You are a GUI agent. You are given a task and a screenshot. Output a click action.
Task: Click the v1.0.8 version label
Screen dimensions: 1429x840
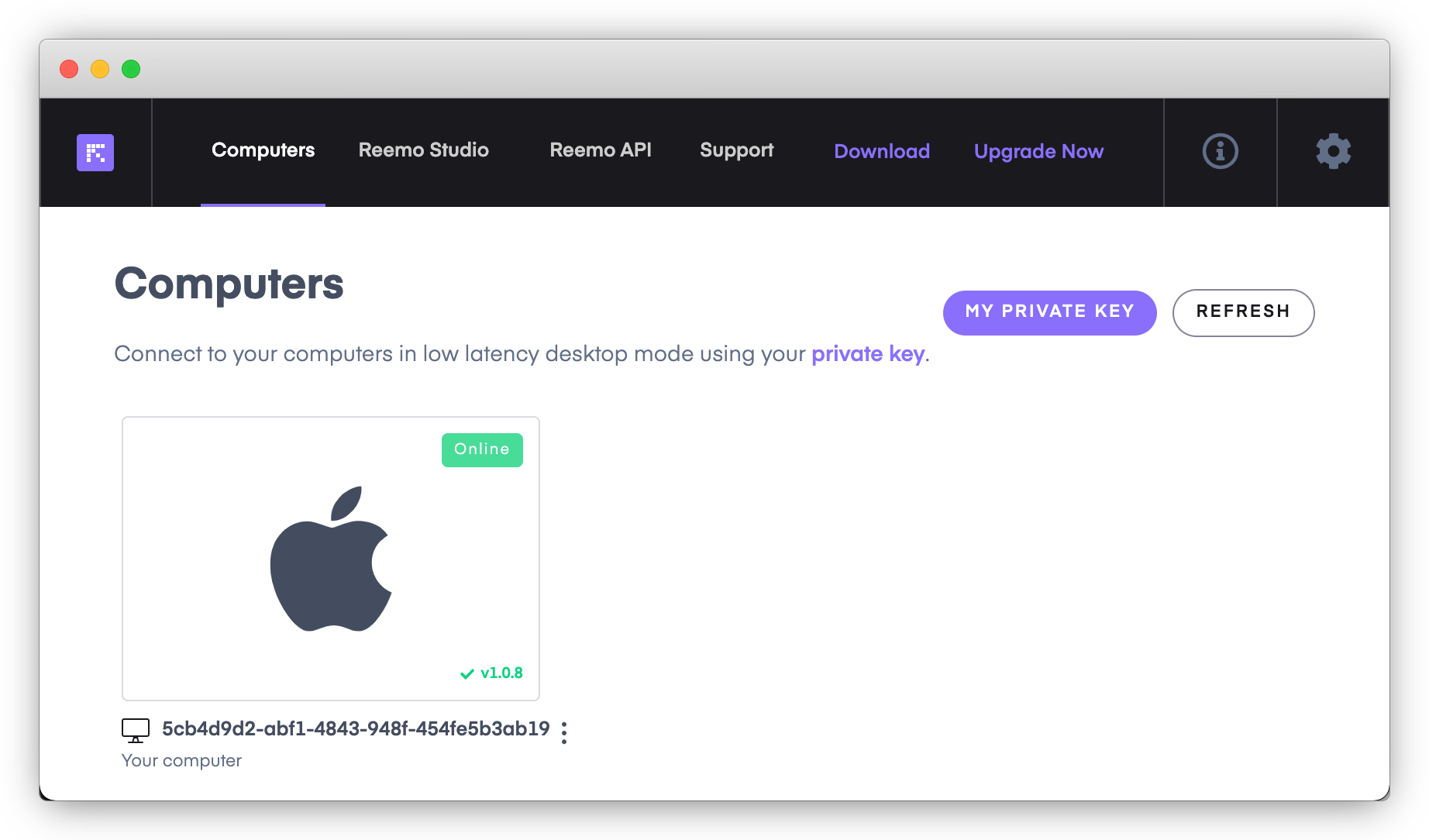501,673
